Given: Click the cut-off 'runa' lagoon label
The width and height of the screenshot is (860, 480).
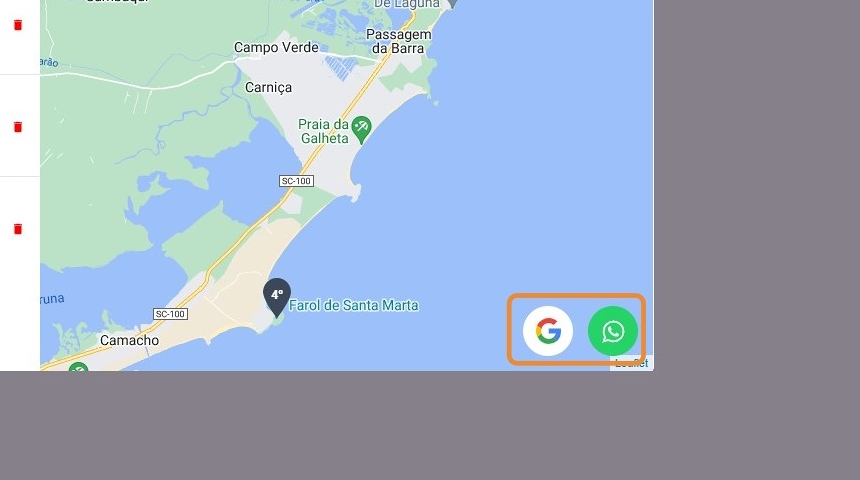Looking at the screenshot, I should (52, 299).
